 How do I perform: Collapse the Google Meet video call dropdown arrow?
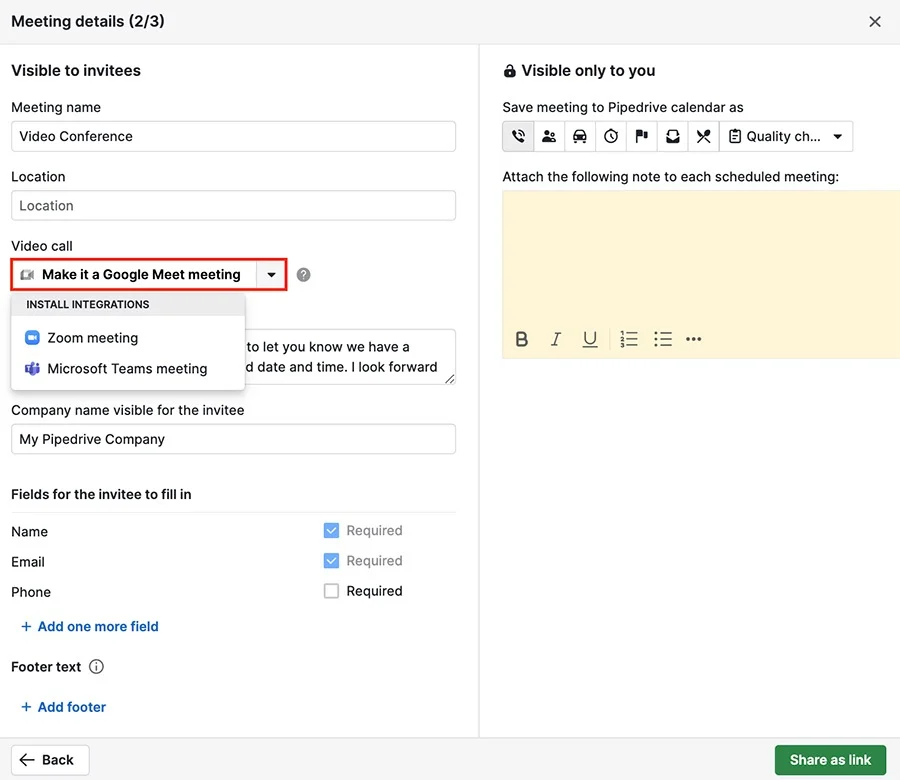click(x=271, y=275)
